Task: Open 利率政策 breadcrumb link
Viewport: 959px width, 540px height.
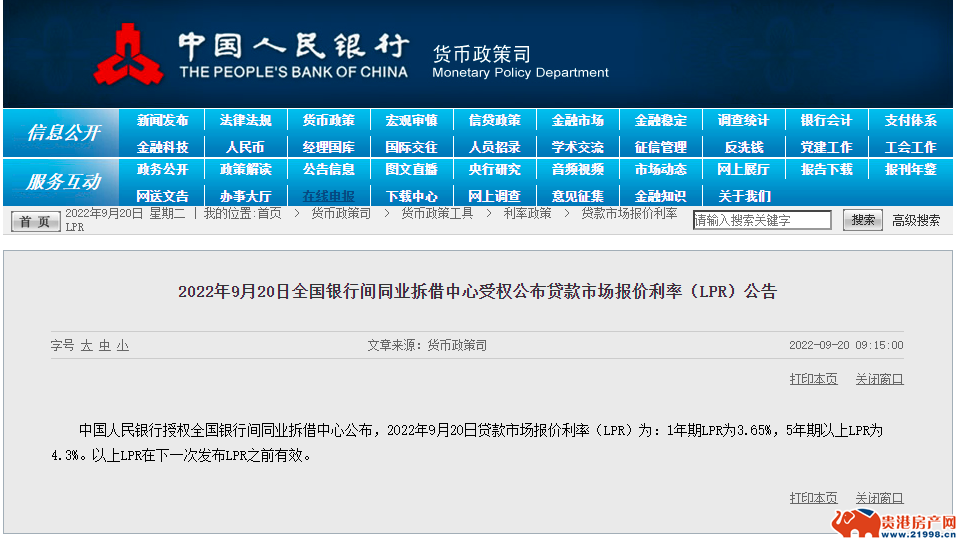Action: [527, 213]
